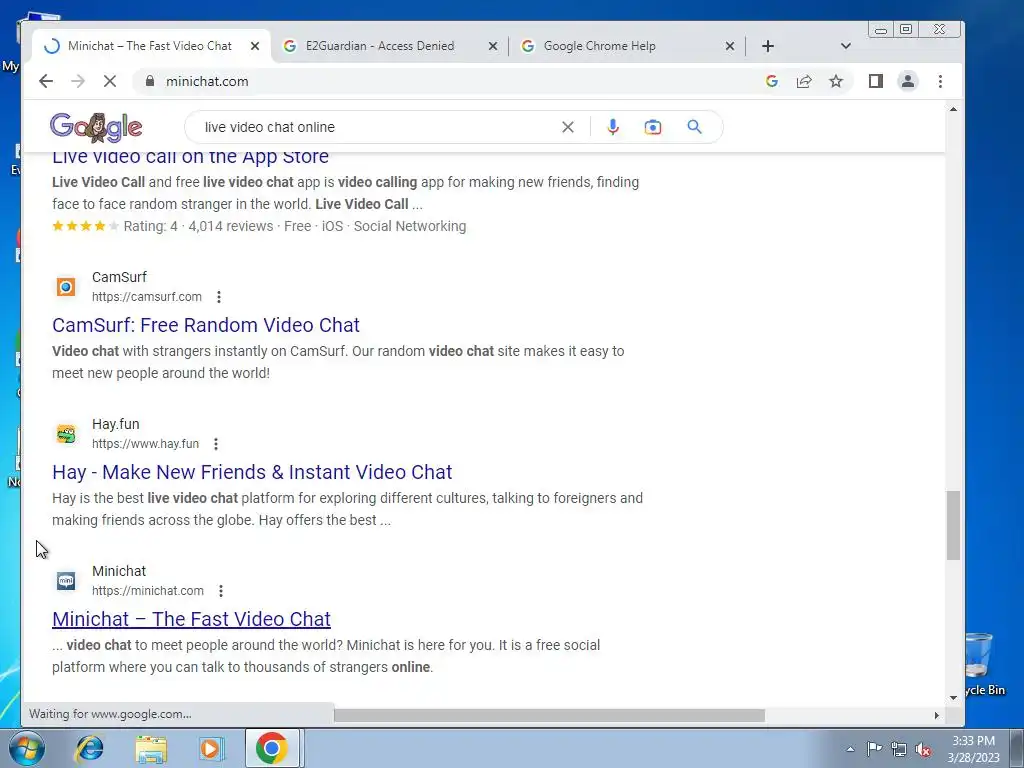Click the horizontal scrollbar thumb
This screenshot has height=768, width=1024.
[x=549, y=715]
